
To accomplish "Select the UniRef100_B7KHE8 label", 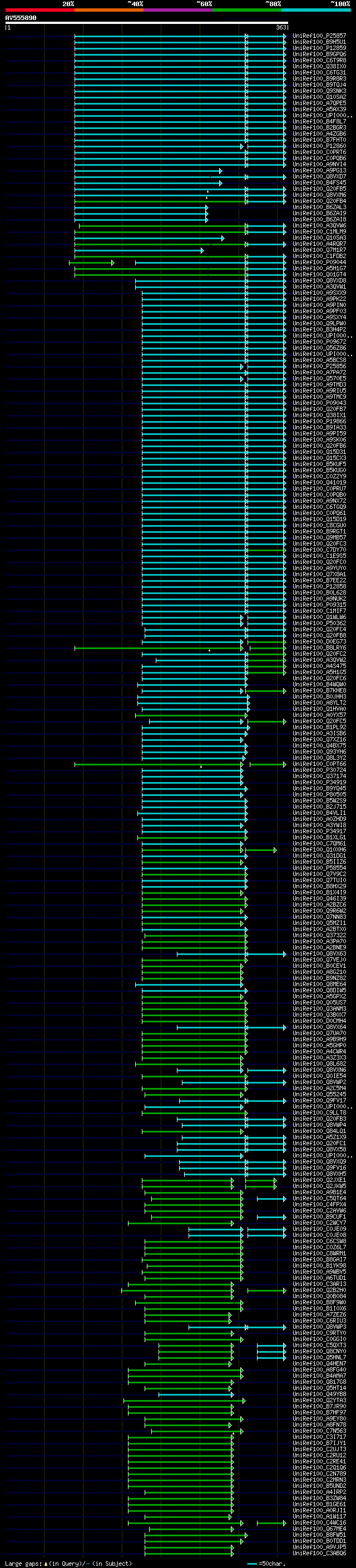I will pos(319,691).
